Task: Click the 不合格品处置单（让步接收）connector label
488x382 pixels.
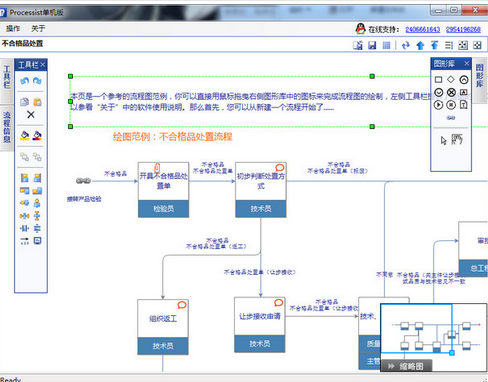Action: tap(259, 272)
